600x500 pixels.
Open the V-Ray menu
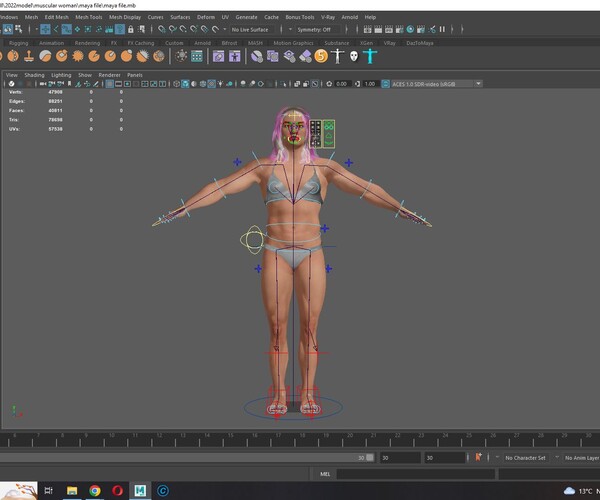click(328, 17)
